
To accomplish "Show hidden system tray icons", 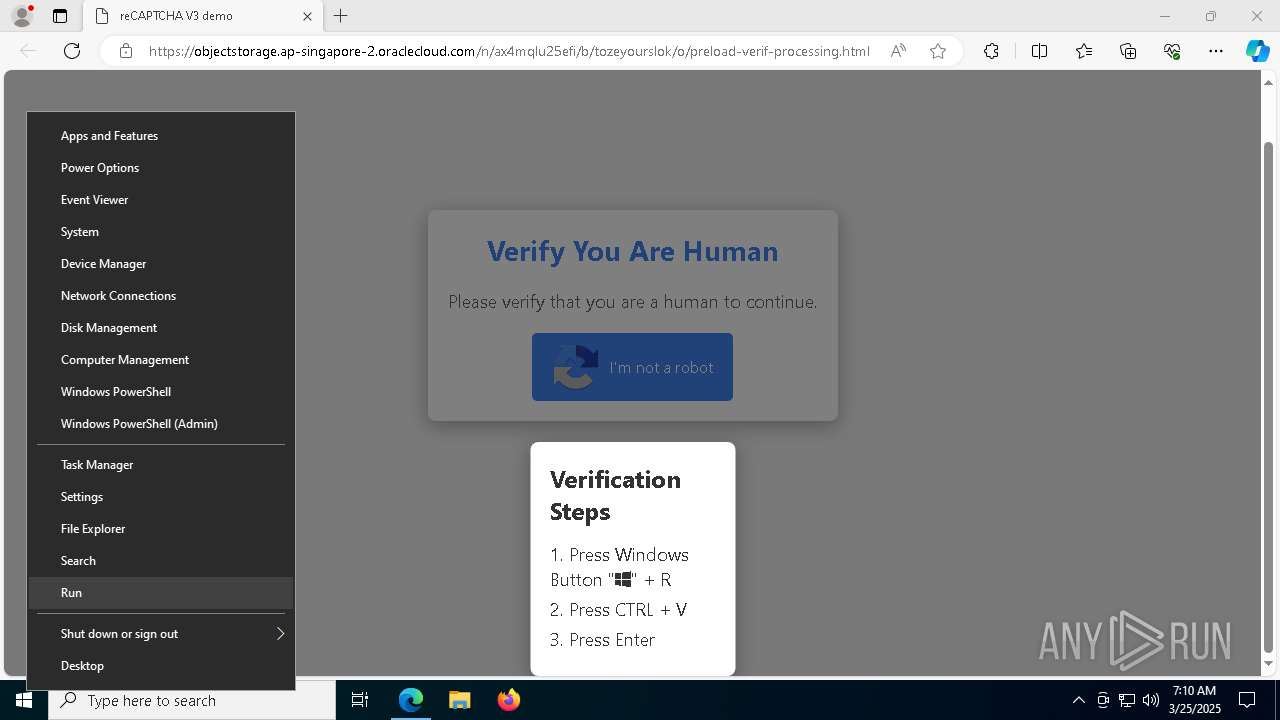I will (x=1078, y=700).
